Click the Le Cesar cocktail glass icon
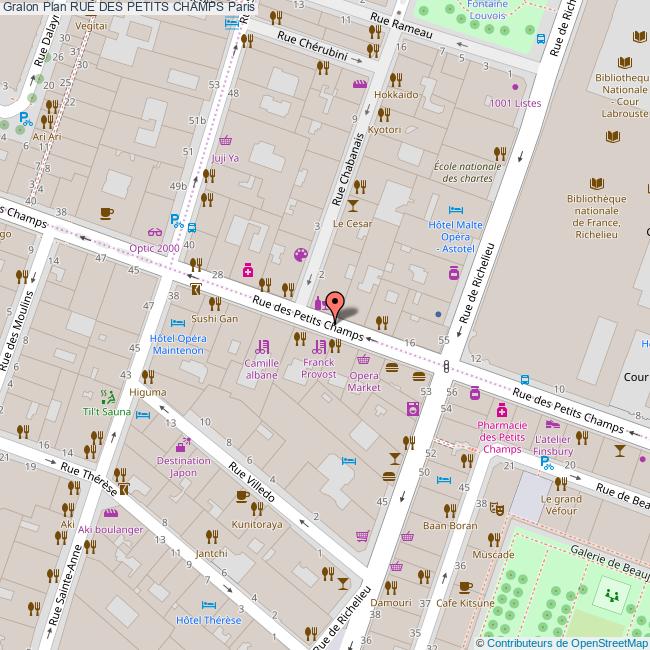Viewport: 650px width, 650px height. 352,206
